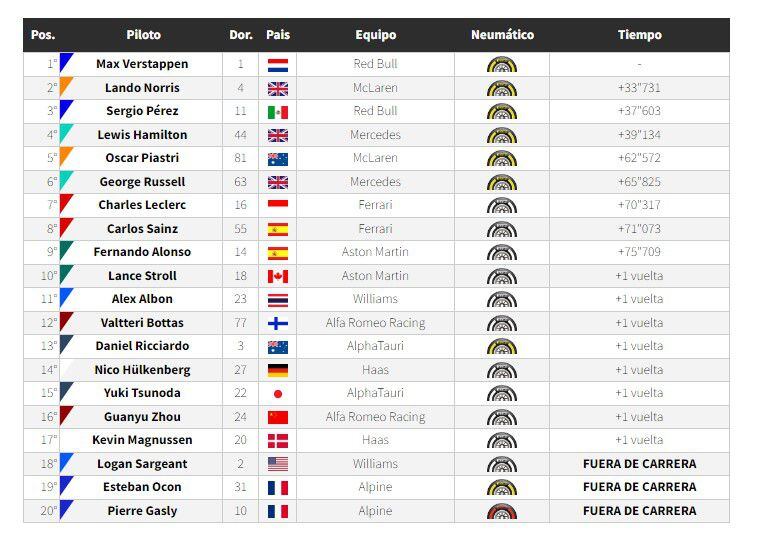The width and height of the screenshot is (761, 535).
Task: Click the "Equipo" column header
Action: (375, 35)
